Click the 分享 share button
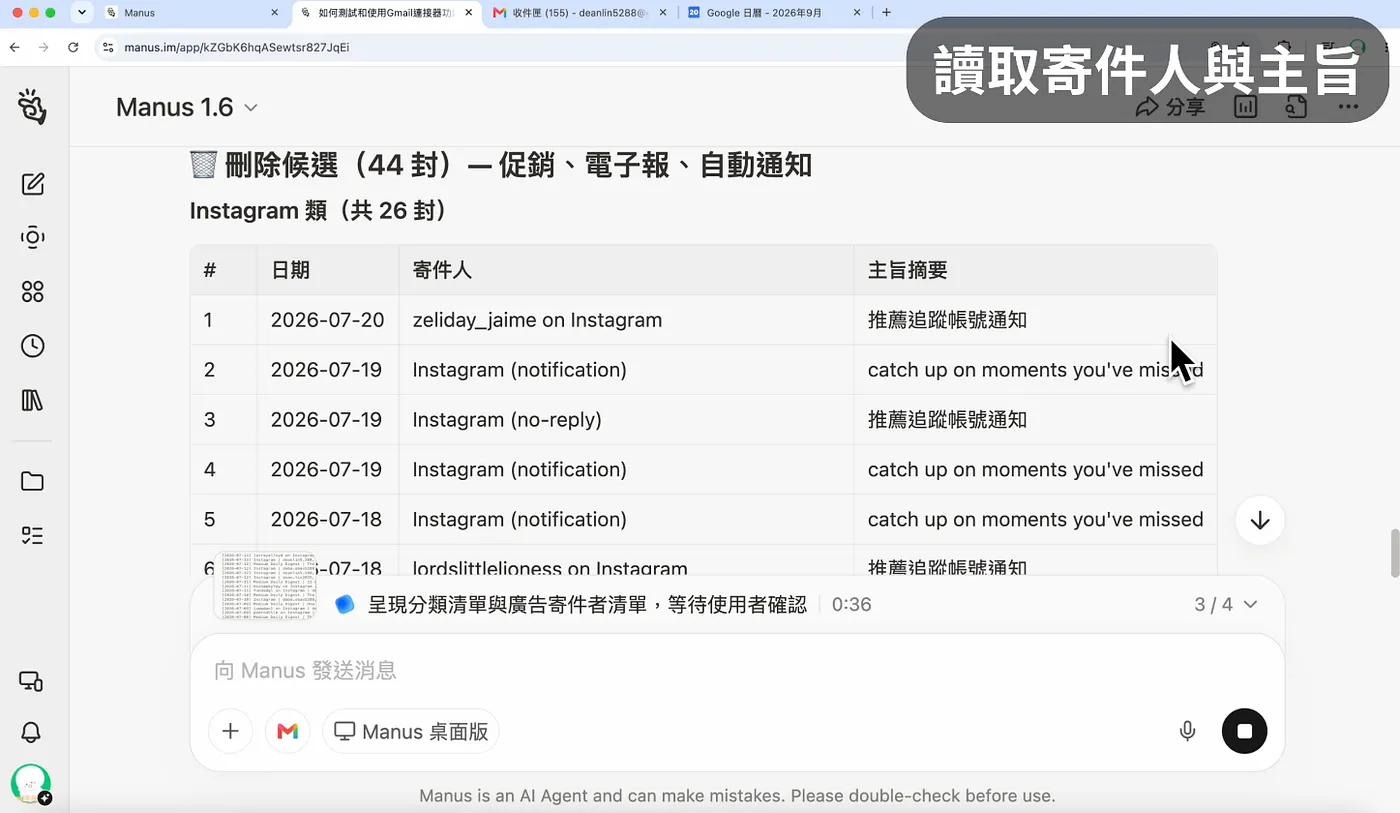1400x813 pixels. pos(1170,107)
